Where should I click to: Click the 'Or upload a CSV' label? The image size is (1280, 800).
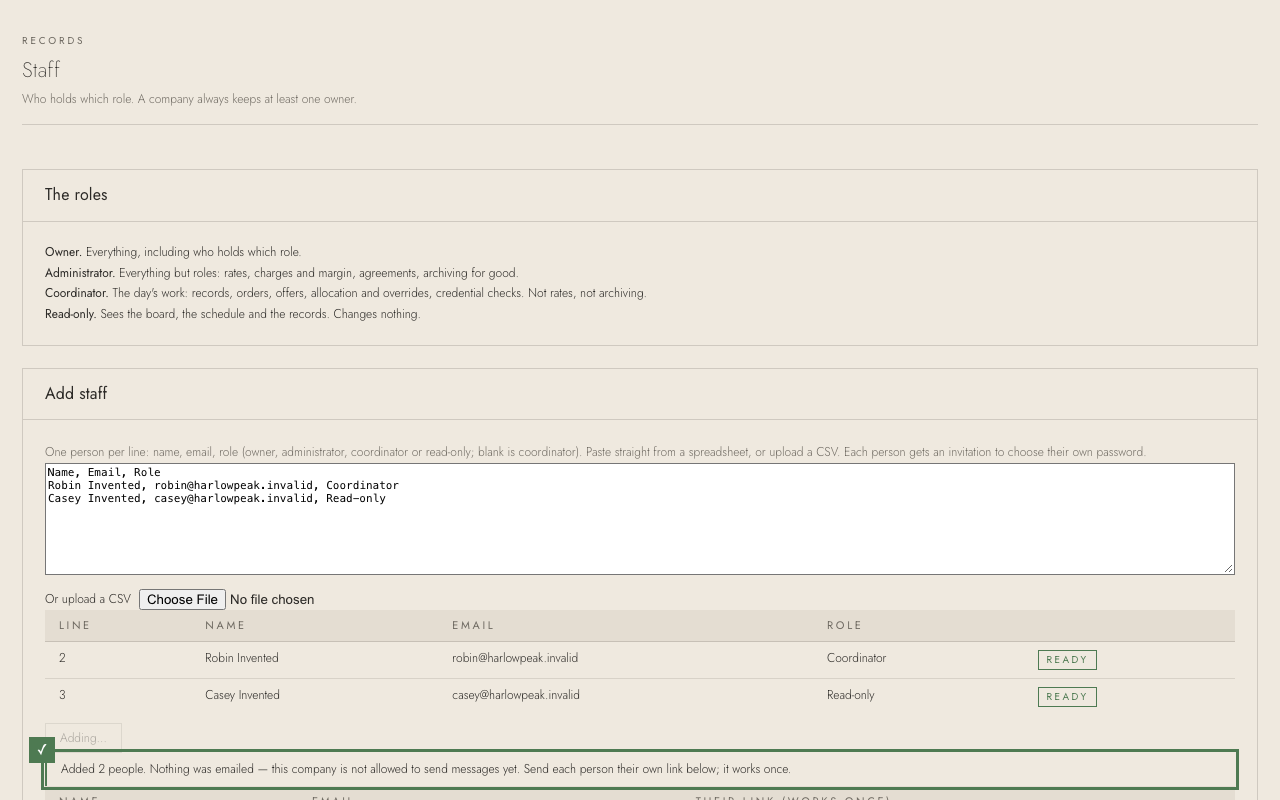tap(88, 599)
